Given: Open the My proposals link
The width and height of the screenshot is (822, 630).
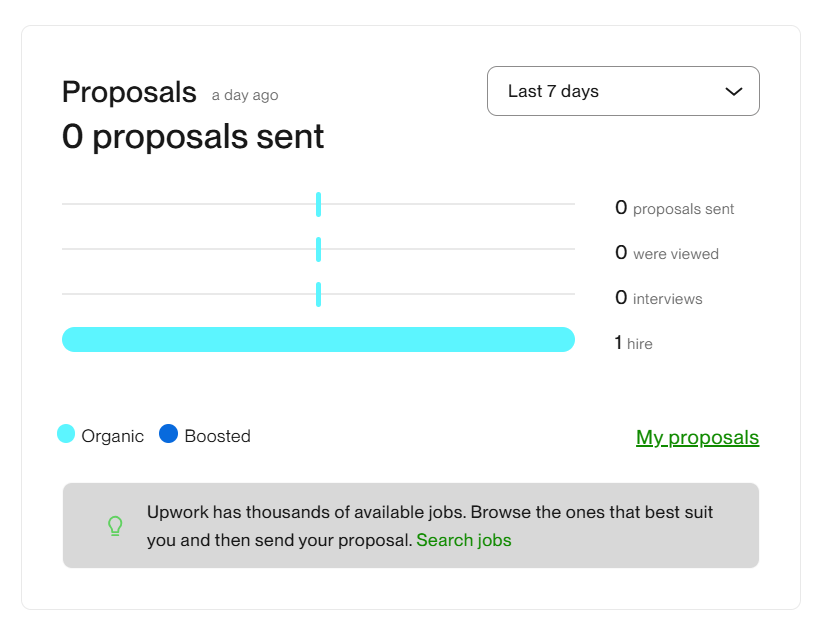Looking at the screenshot, I should pos(697,437).
